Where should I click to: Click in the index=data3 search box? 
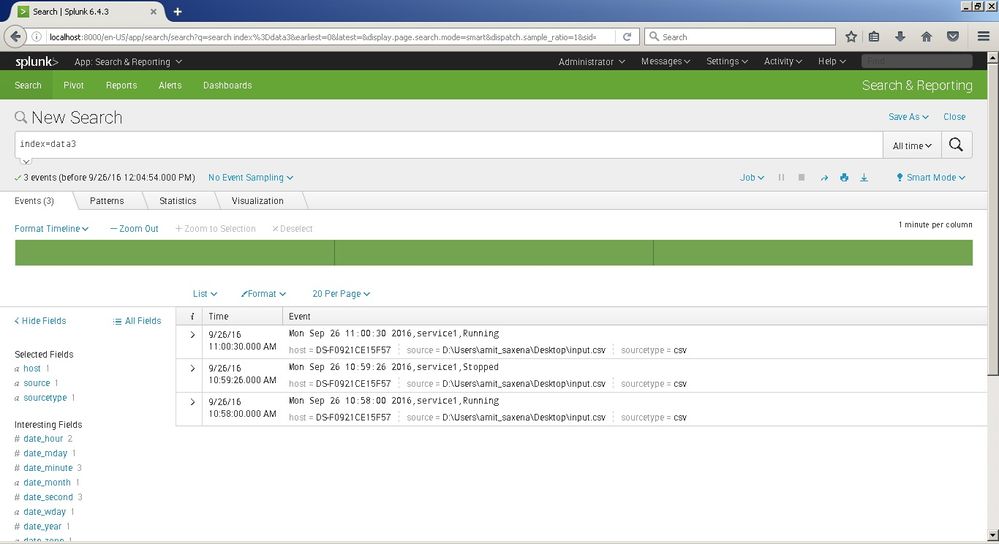[x=450, y=145]
